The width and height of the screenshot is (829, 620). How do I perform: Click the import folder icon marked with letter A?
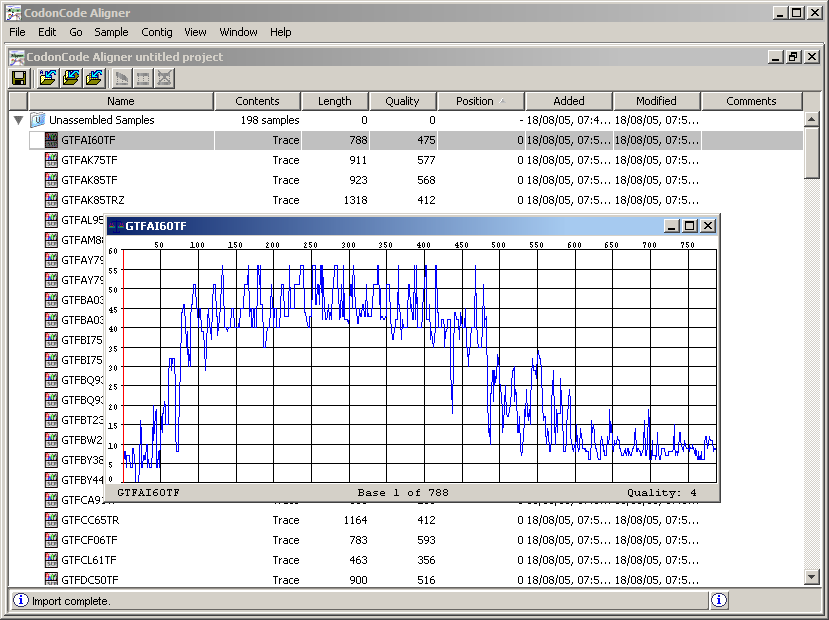[48, 79]
